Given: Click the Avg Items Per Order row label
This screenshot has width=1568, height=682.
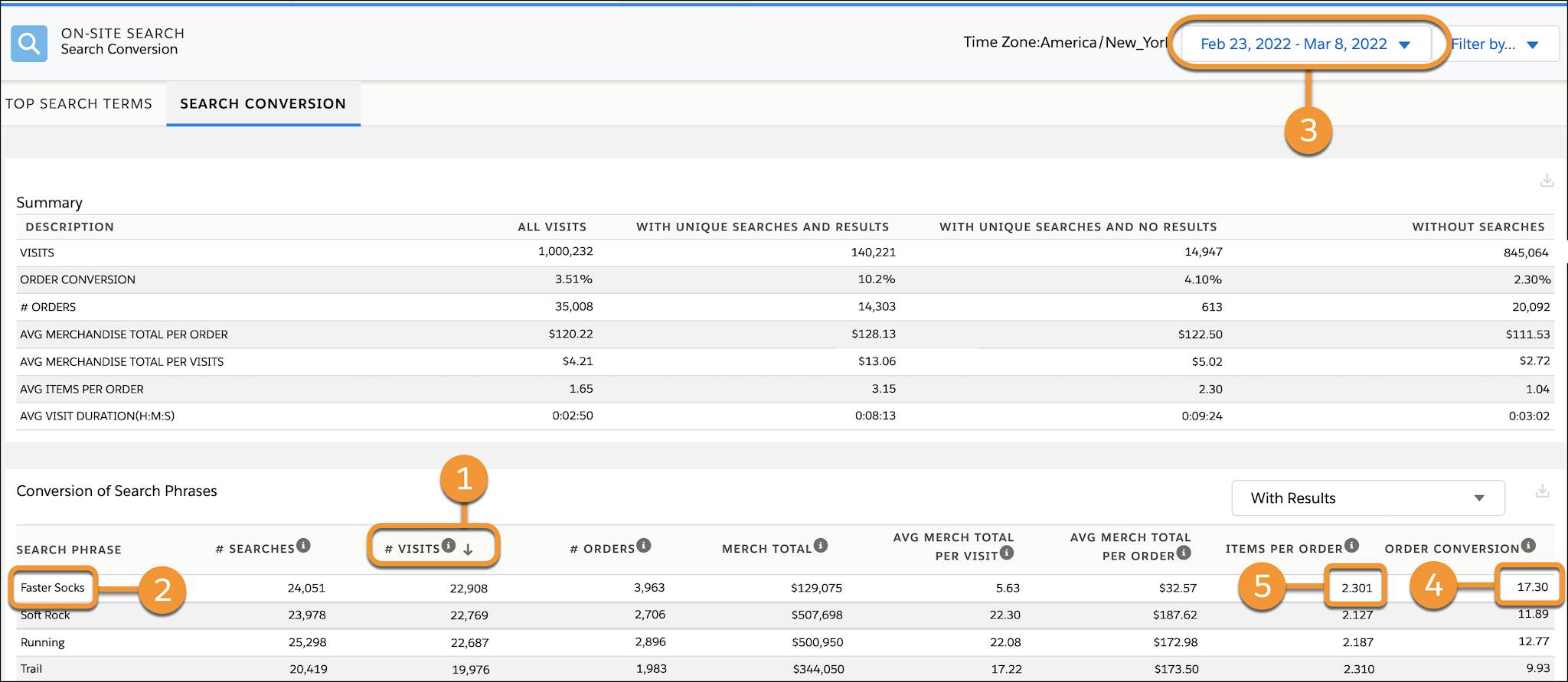Looking at the screenshot, I should [x=81, y=389].
